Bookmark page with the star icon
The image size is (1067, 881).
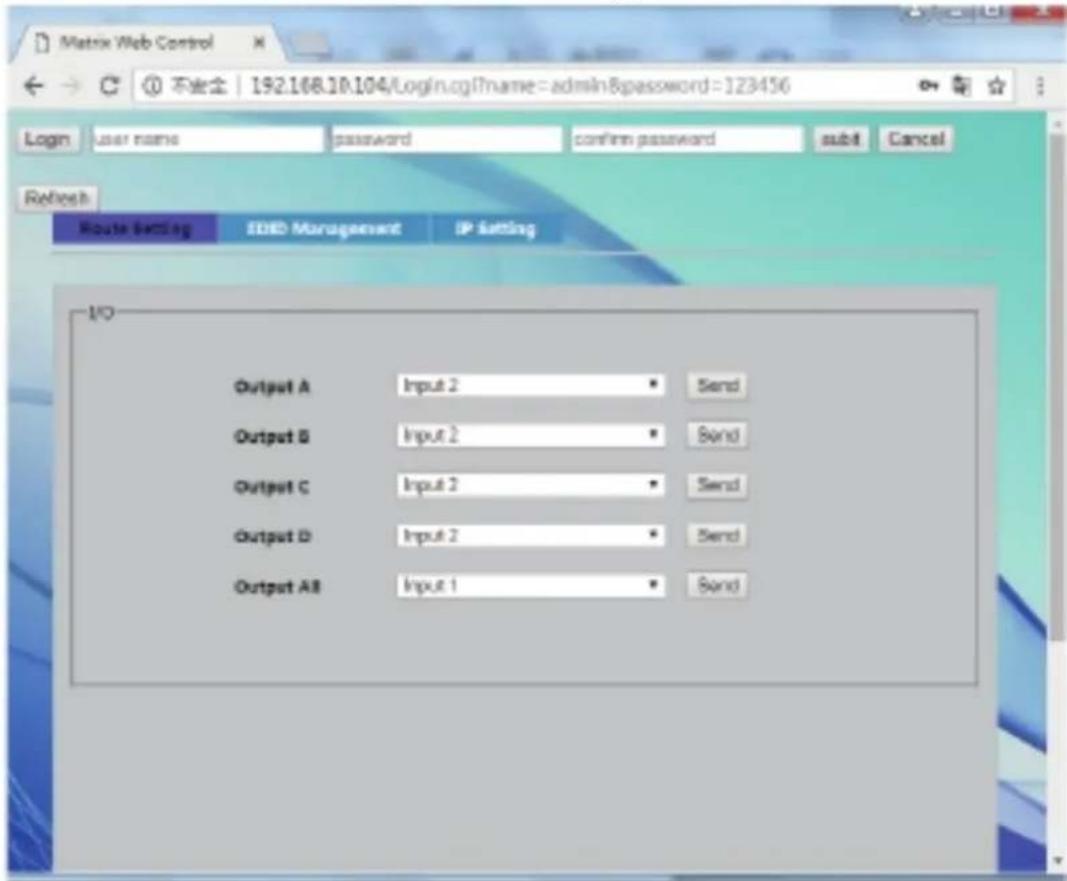point(997,86)
